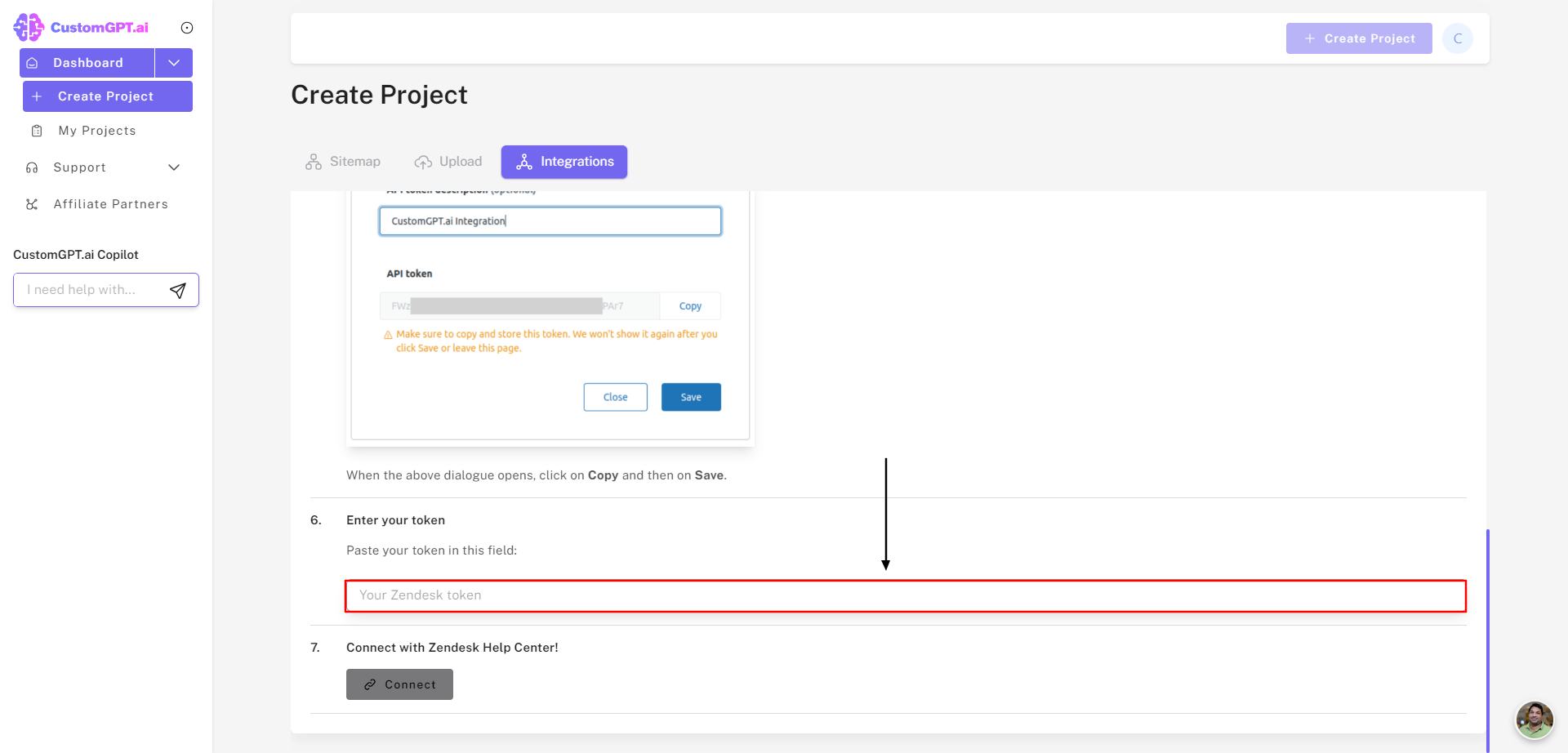Image resolution: width=1568 pixels, height=753 pixels.
Task: Open the live chat avatar bubble
Action: (1535, 720)
